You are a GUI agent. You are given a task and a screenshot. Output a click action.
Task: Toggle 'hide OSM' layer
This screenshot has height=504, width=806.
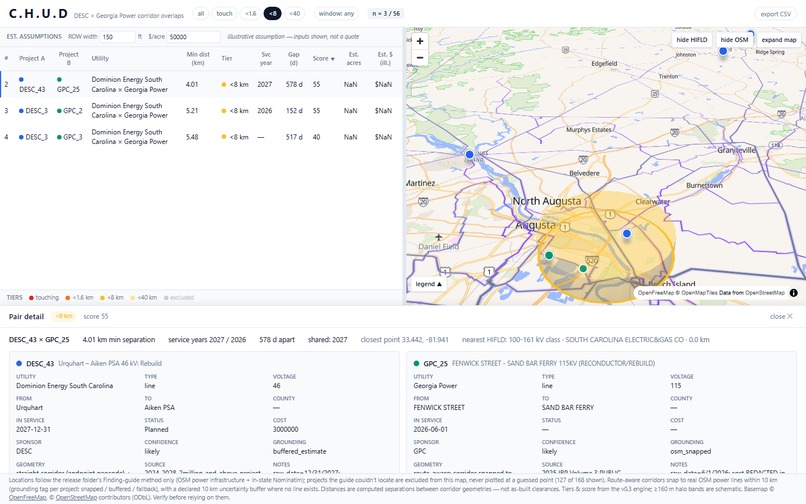point(734,40)
